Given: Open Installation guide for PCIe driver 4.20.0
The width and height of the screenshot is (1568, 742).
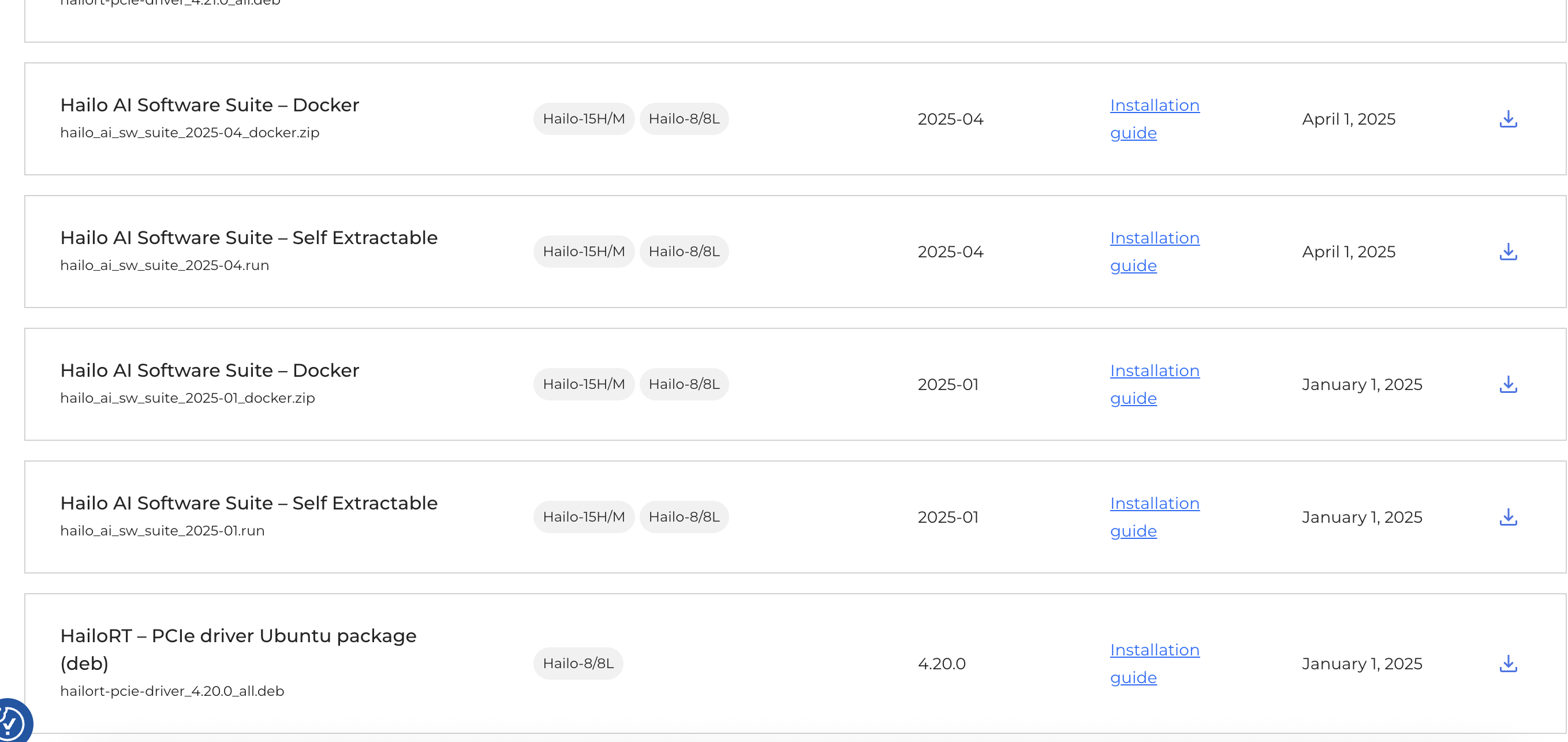Looking at the screenshot, I should click(1154, 650).
